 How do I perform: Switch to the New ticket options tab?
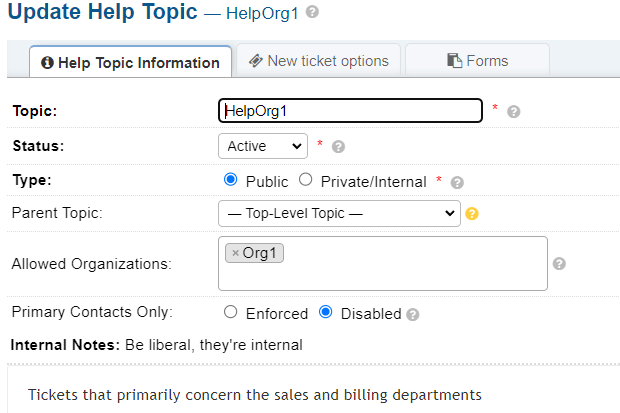coord(318,61)
